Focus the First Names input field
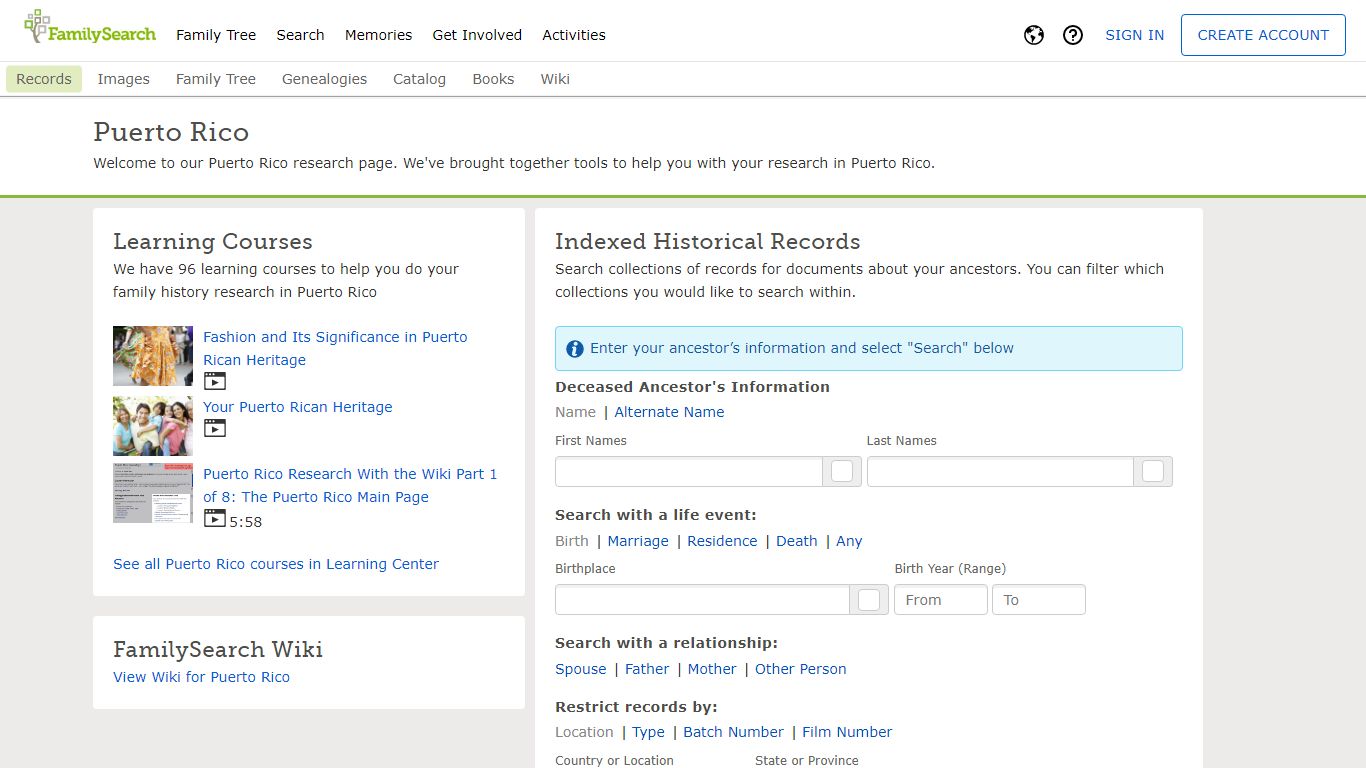 689,471
